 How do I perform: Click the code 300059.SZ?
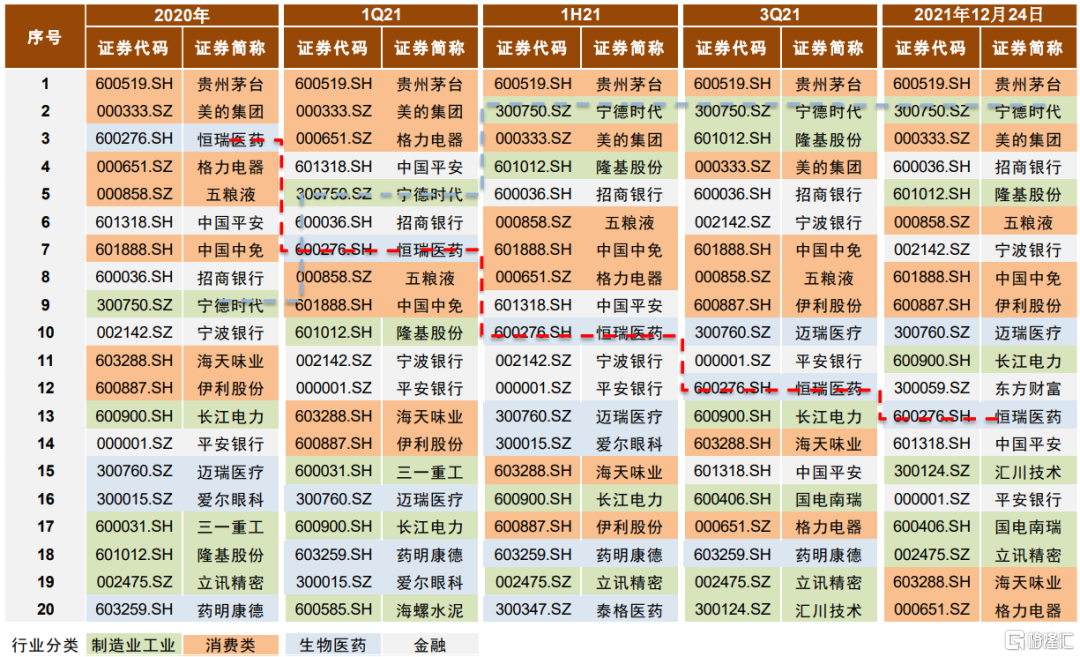click(931, 388)
